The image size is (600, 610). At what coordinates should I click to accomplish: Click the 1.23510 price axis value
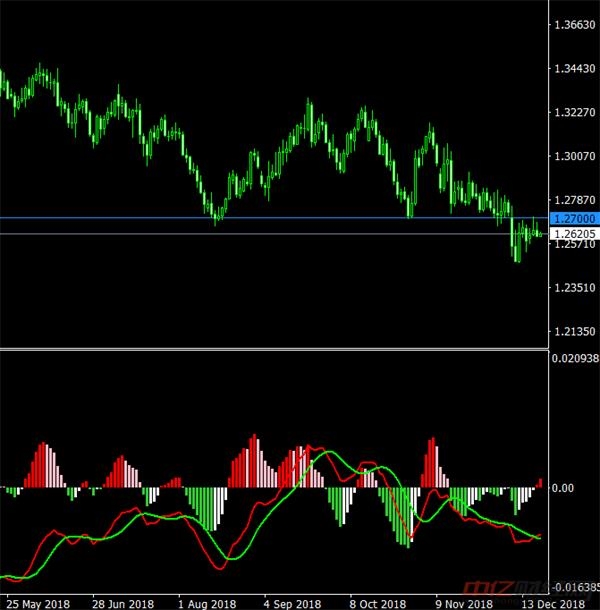(575, 288)
